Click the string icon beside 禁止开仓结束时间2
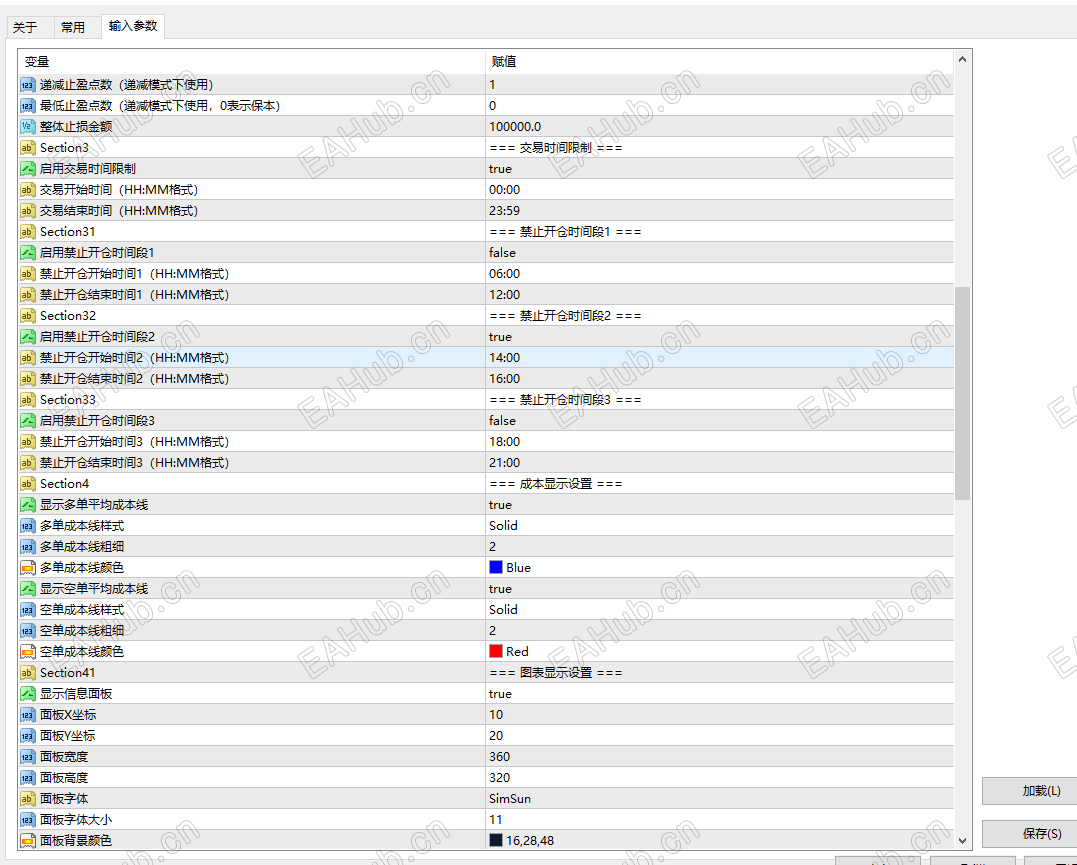This screenshot has height=865, width=1077. click(27, 379)
